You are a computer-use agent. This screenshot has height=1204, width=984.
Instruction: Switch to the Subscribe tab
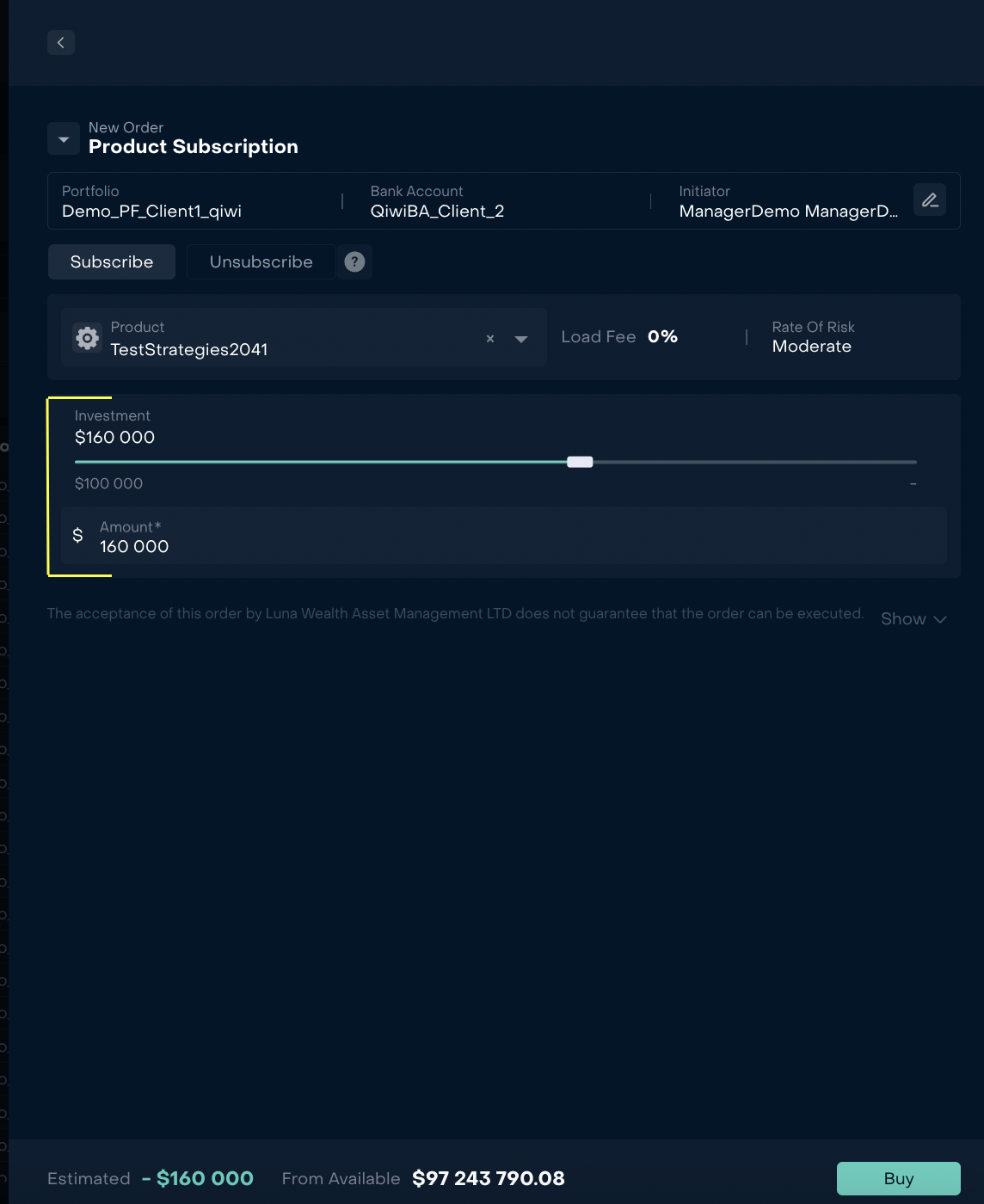[112, 262]
